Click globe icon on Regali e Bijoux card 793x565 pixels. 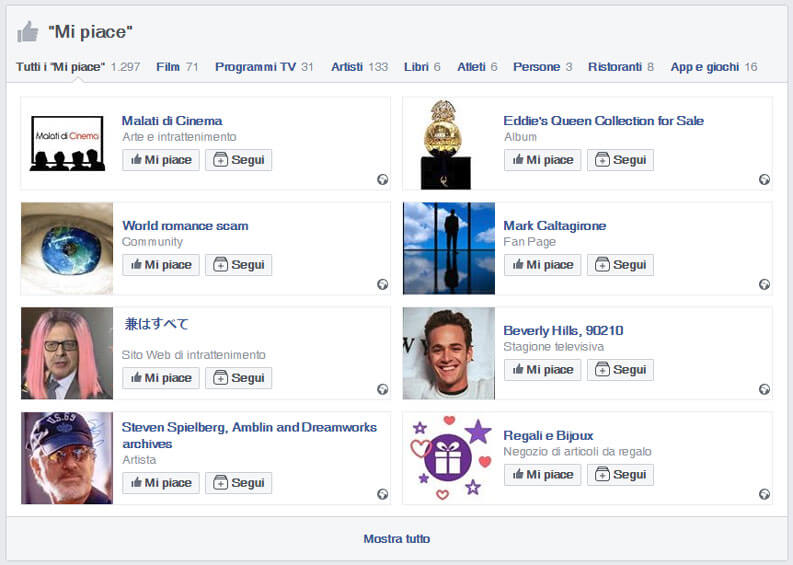[x=764, y=494]
